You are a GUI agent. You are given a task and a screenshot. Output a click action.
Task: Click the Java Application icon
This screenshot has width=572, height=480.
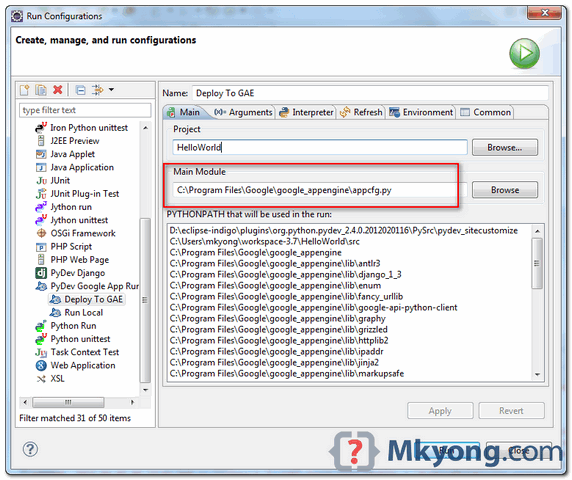pyautogui.click(x=41, y=167)
